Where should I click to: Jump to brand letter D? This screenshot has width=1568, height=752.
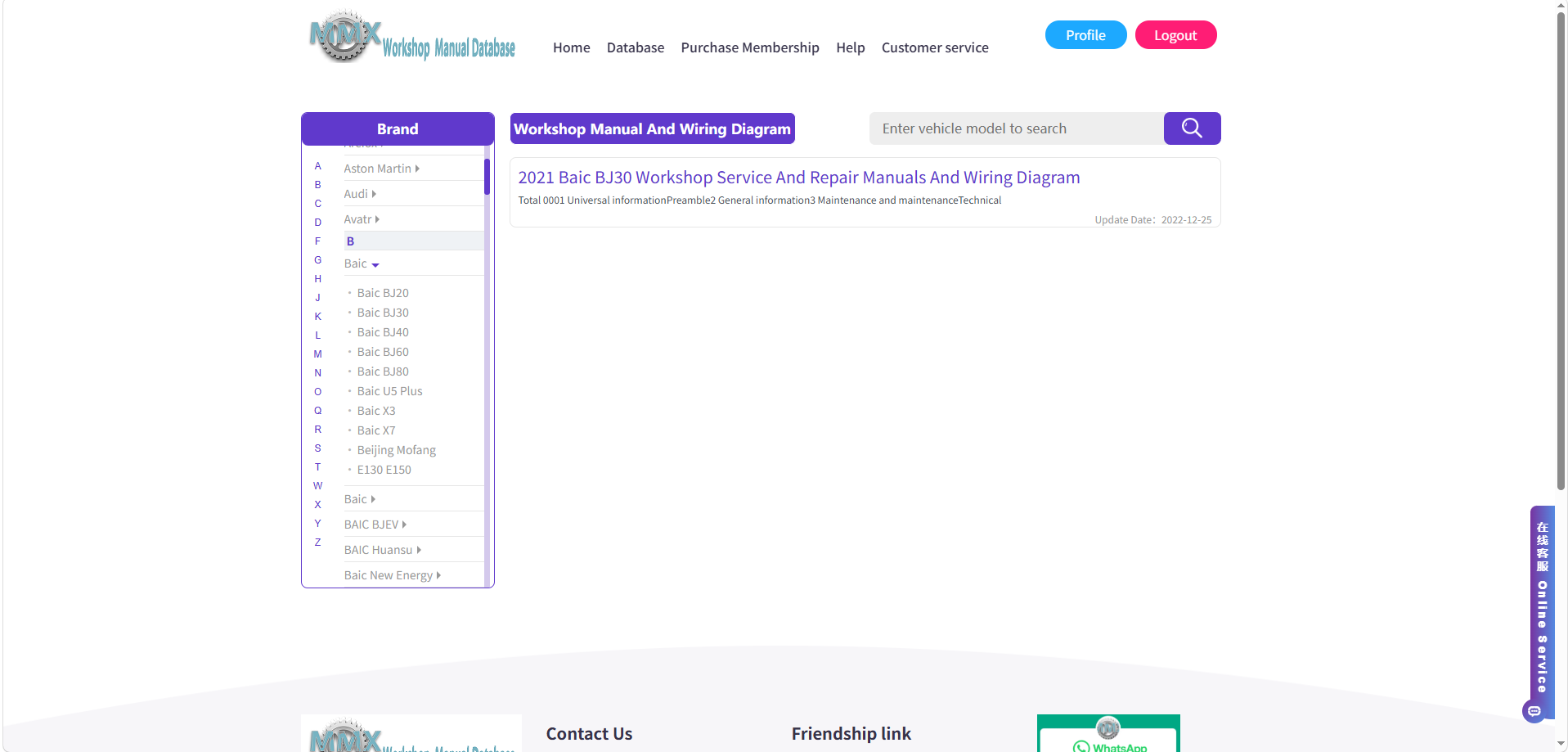pyautogui.click(x=318, y=223)
